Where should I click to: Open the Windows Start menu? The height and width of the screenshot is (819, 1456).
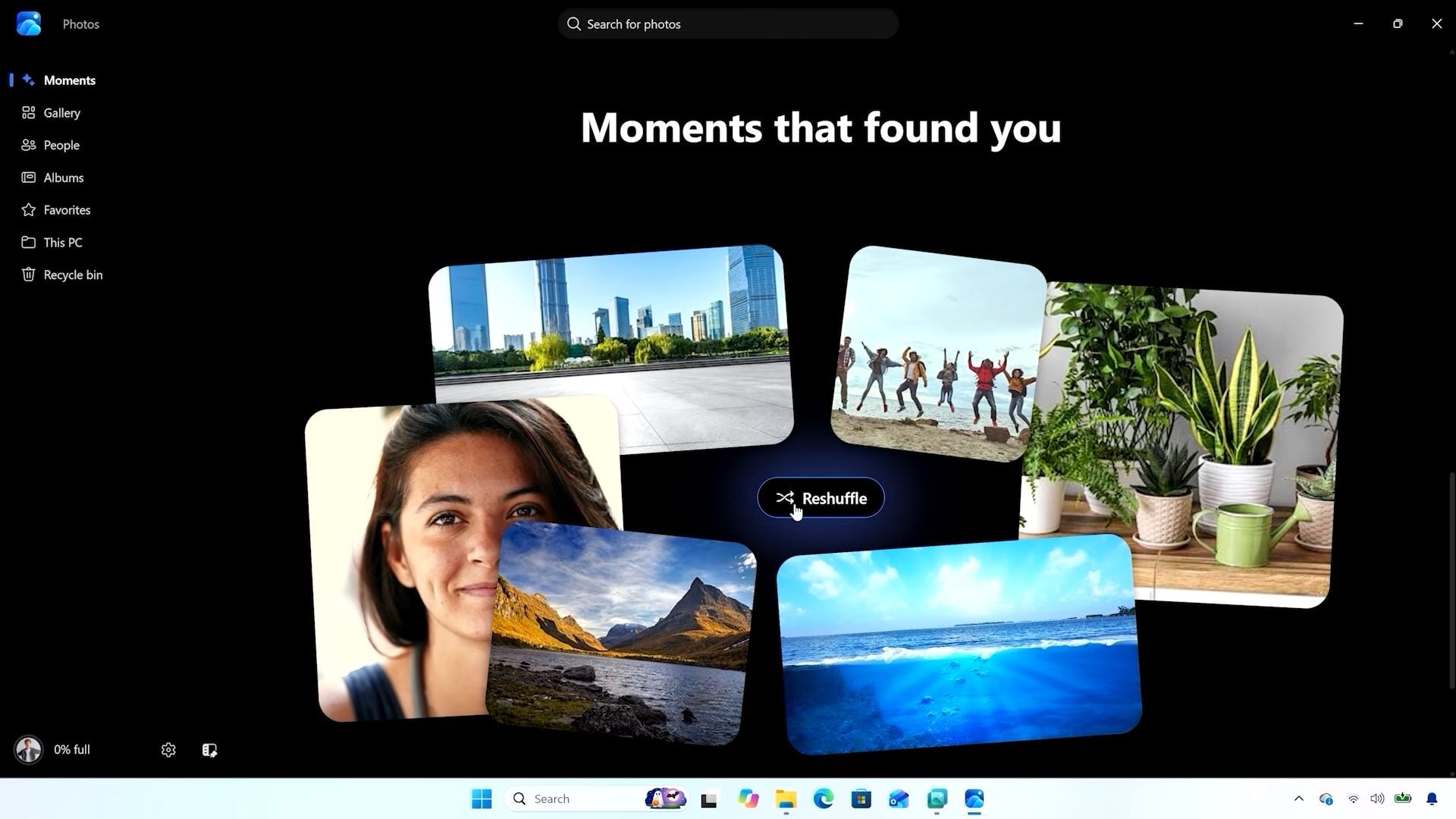(482, 799)
